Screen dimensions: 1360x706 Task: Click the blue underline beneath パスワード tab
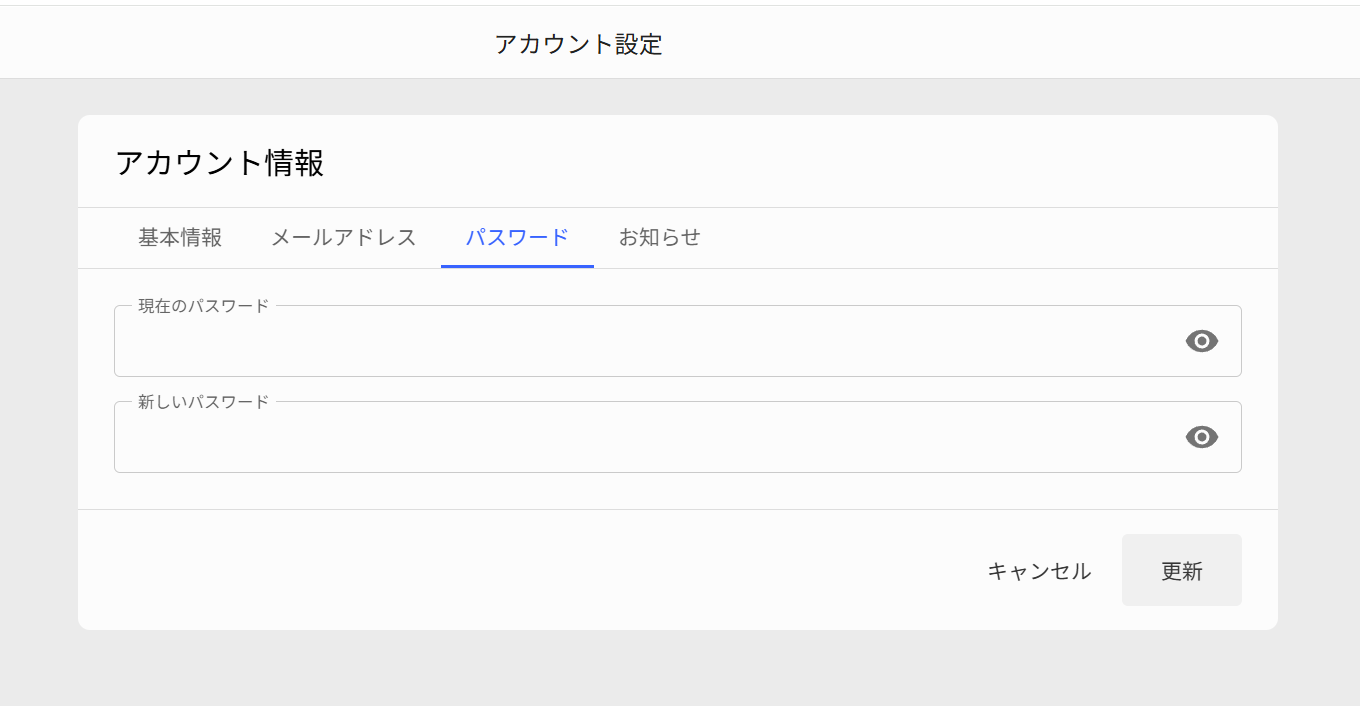tap(517, 266)
